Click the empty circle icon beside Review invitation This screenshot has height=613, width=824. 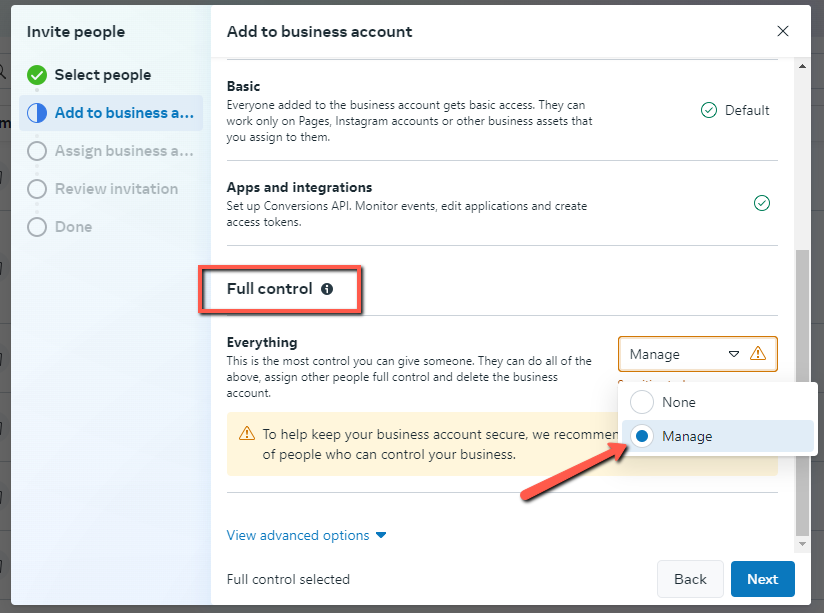[x=37, y=189]
